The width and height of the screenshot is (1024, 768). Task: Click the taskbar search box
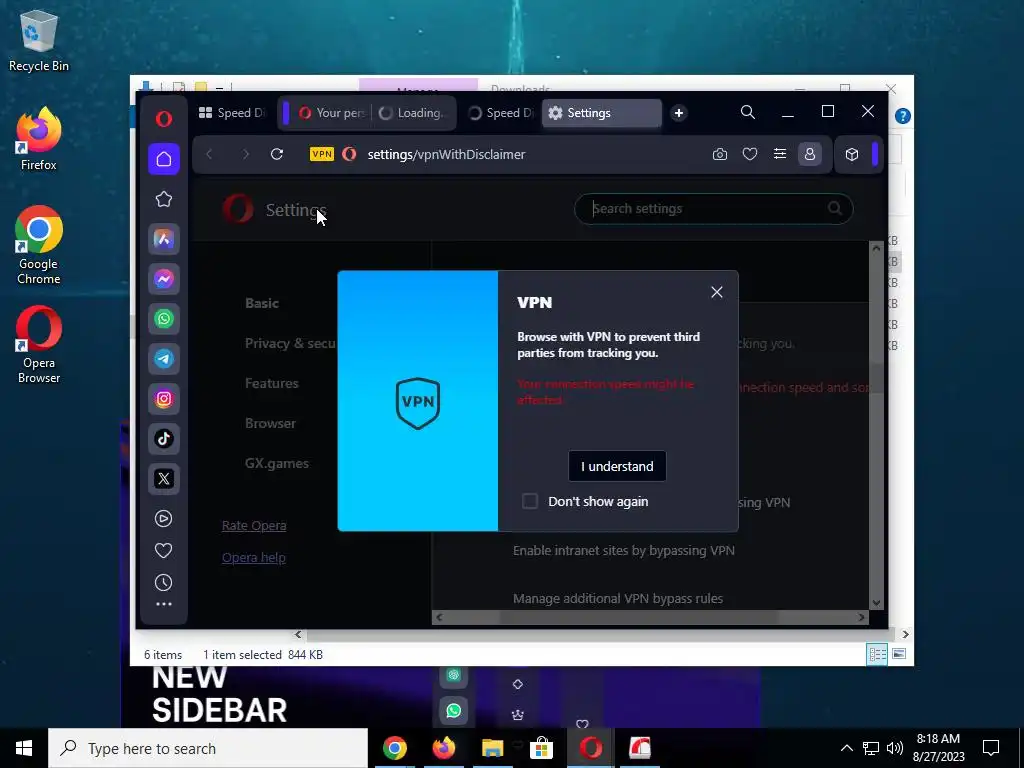pos(208,748)
